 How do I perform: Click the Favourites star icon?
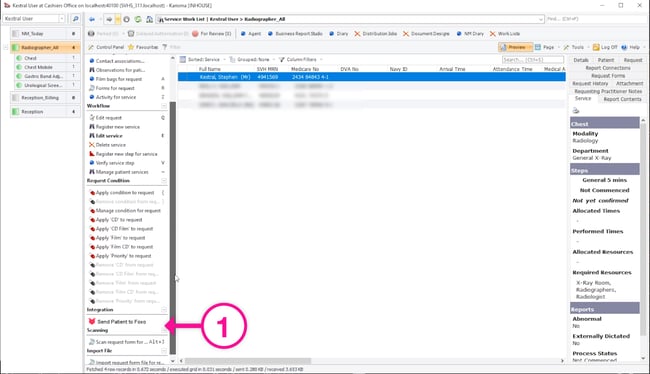131,47
